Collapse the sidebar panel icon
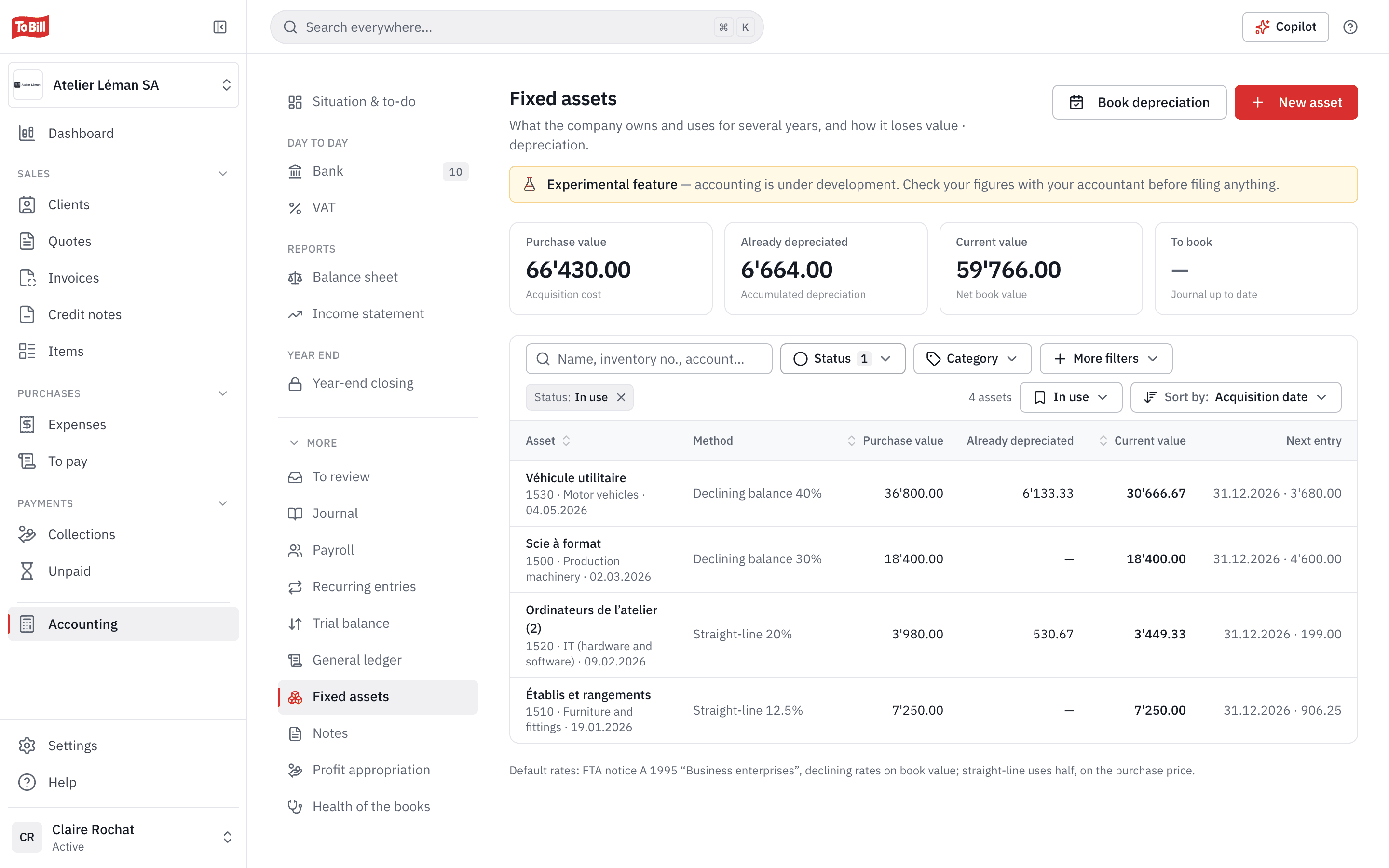Viewport: 1389px width, 868px height. click(220, 27)
